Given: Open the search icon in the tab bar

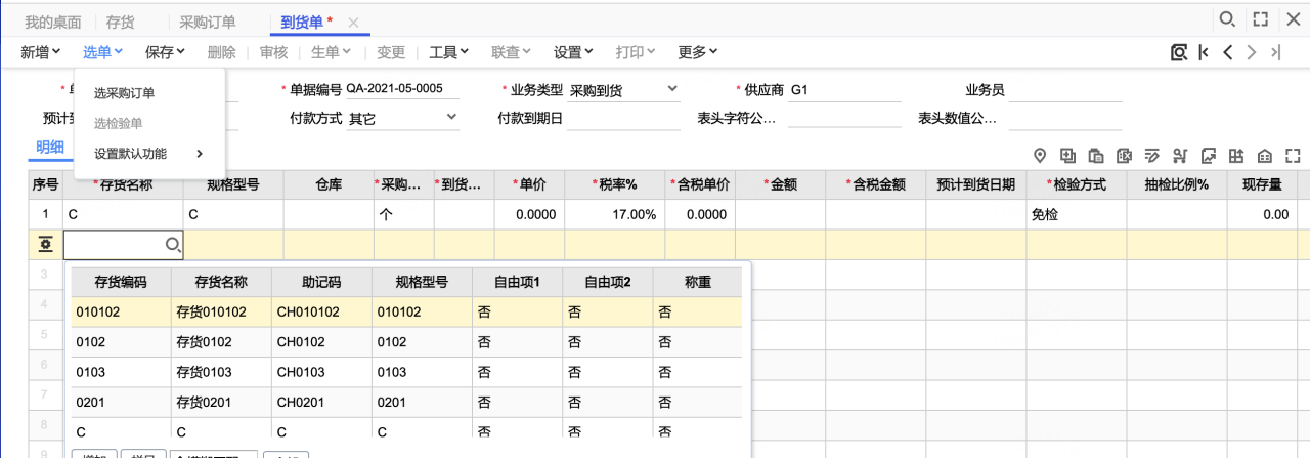Looking at the screenshot, I should [1227, 19].
